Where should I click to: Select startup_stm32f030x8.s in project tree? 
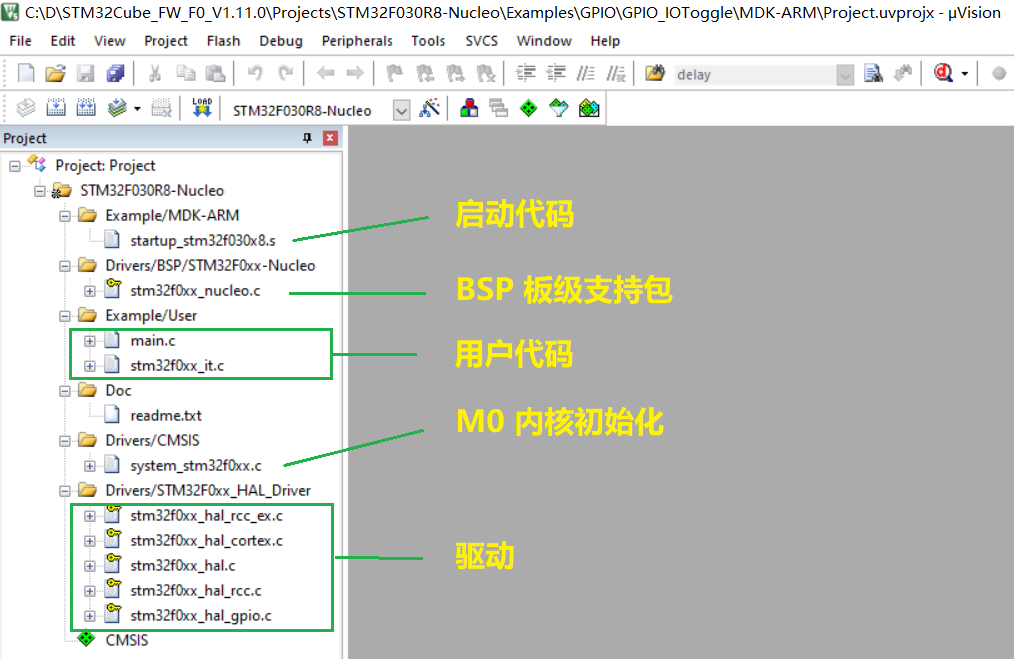[x=202, y=241]
